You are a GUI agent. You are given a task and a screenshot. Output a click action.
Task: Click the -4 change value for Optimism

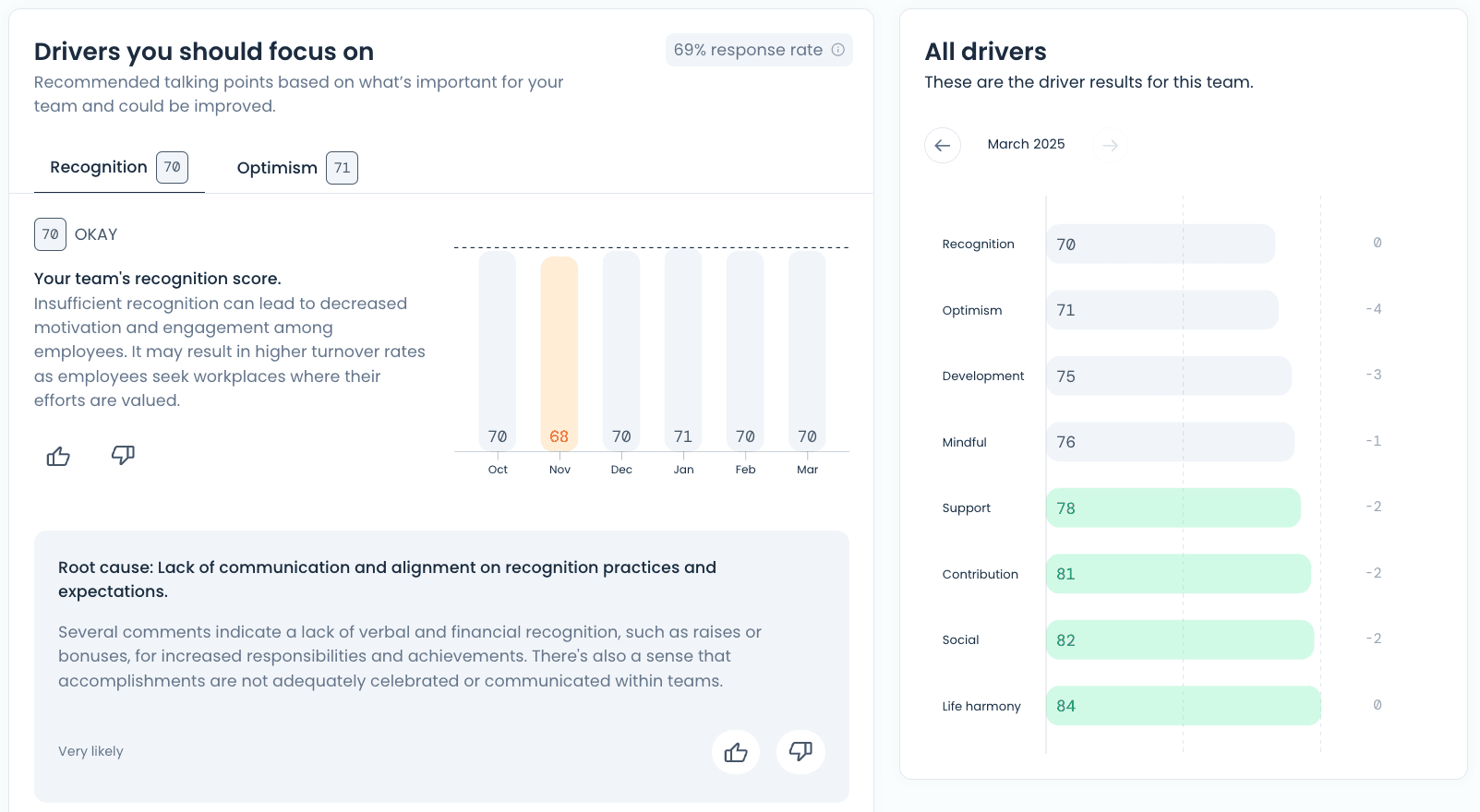click(1374, 309)
